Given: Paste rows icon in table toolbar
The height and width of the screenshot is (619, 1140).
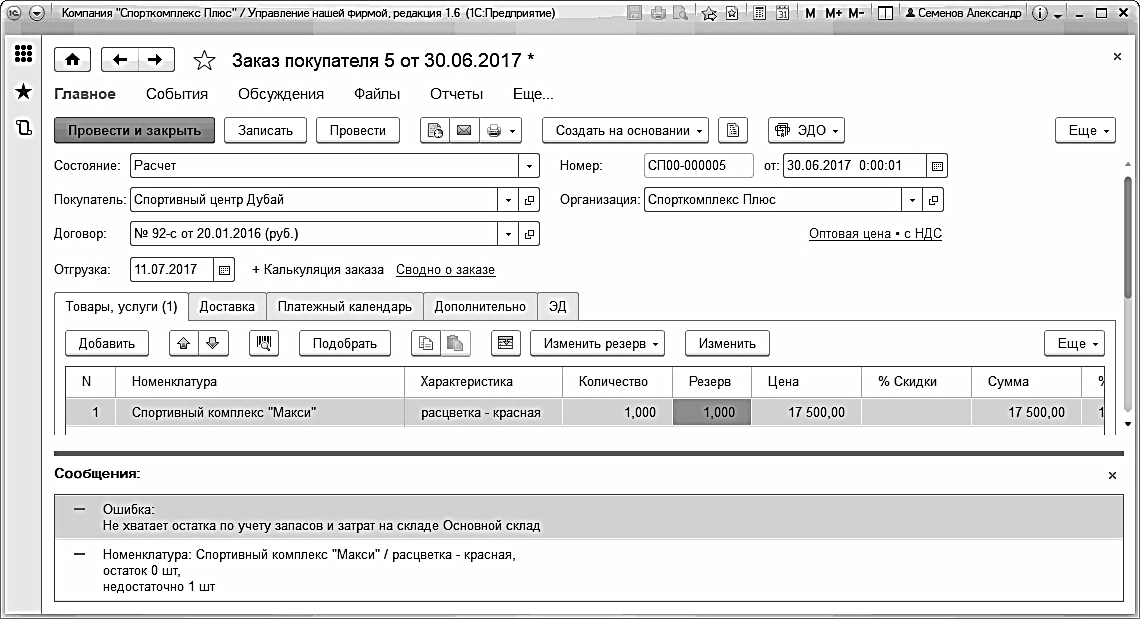Looking at the screenshot, I should (x=455, y=343).
